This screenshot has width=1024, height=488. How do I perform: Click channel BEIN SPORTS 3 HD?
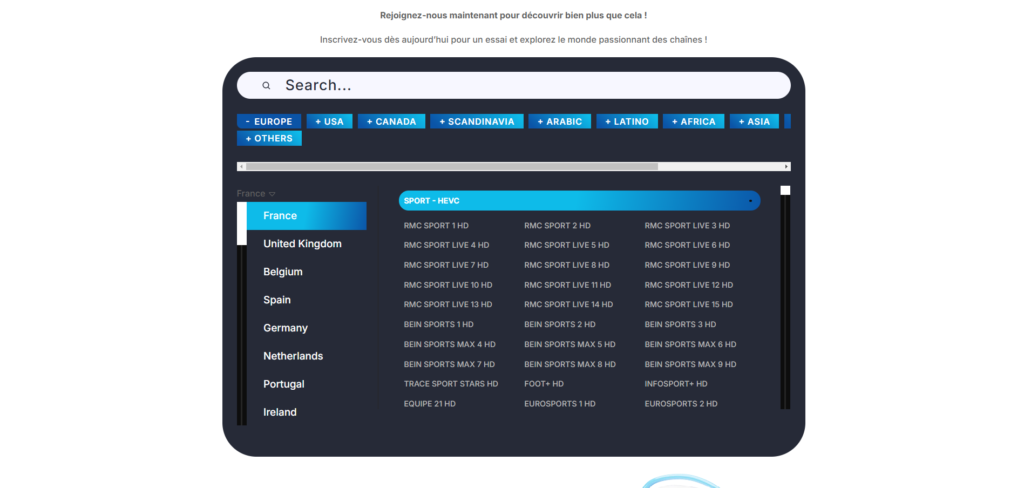tap(680, 324)
